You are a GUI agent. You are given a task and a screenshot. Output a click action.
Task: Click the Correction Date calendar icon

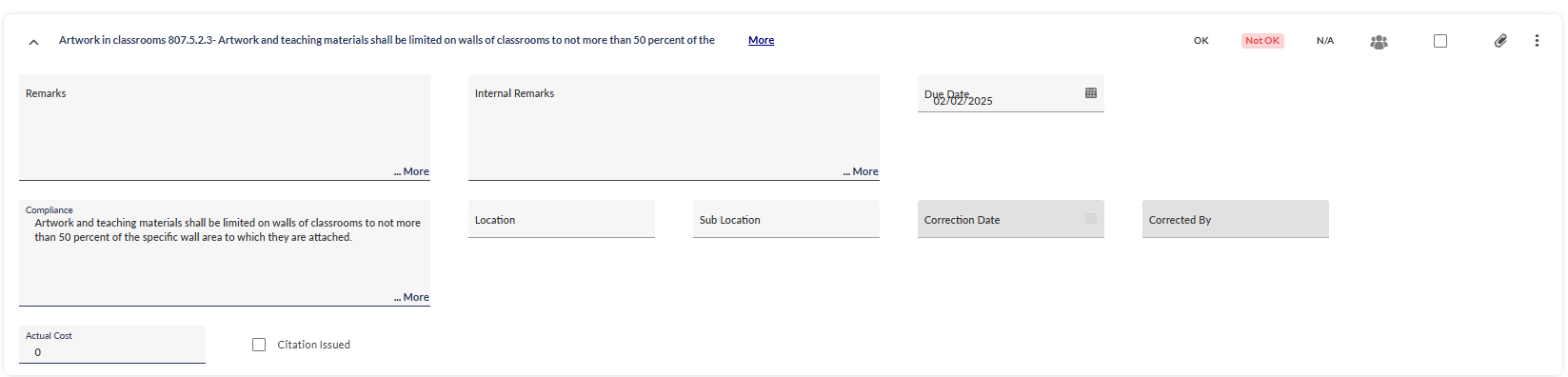coord(1091,219)
